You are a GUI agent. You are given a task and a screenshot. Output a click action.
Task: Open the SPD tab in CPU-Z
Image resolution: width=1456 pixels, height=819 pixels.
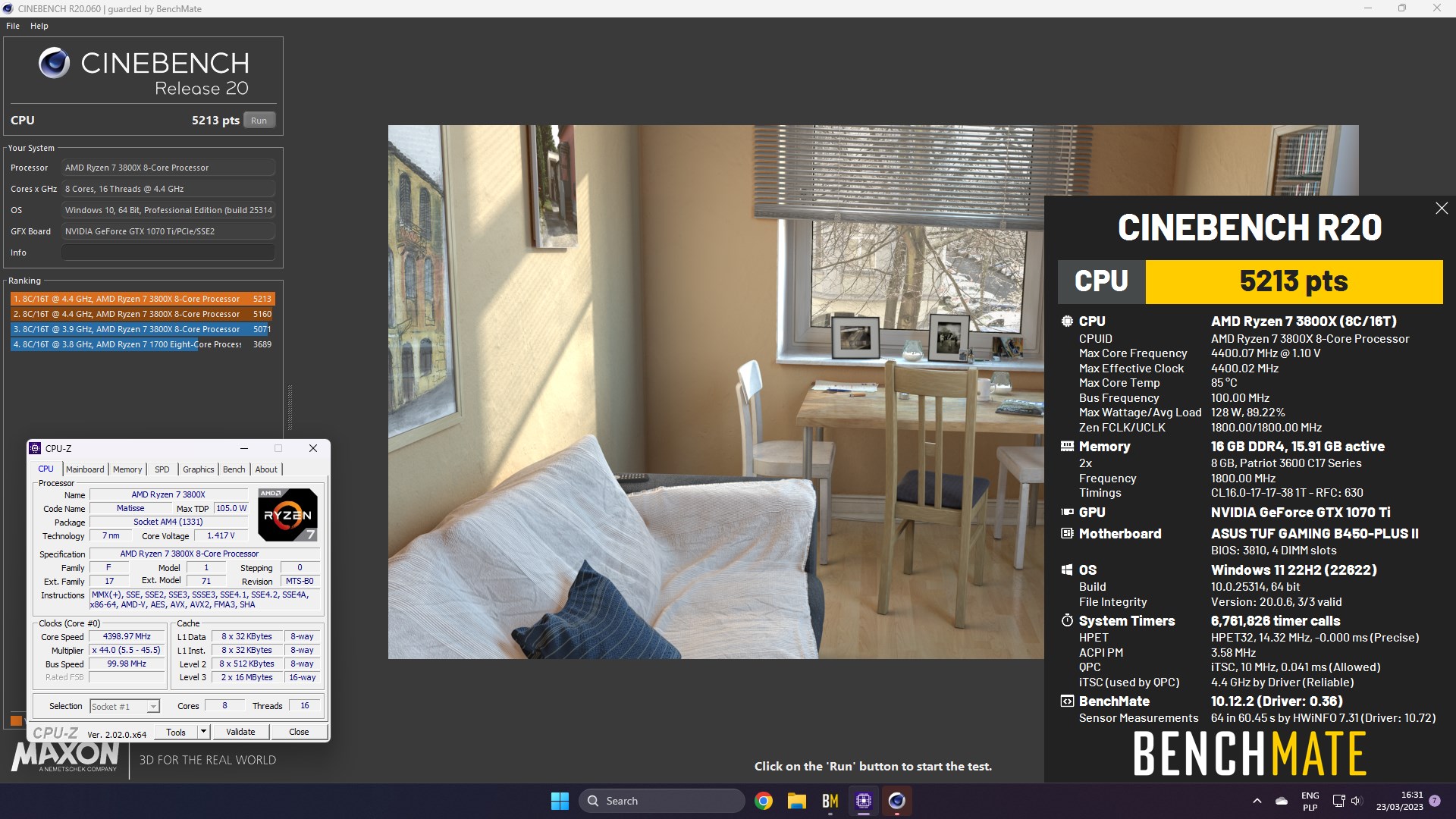pos(162,469)
